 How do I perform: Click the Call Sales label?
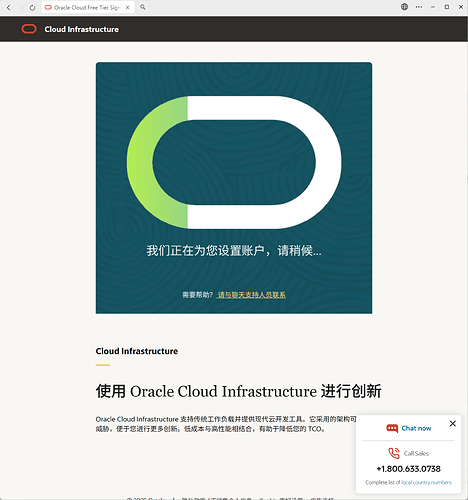(x=416, y=453)
